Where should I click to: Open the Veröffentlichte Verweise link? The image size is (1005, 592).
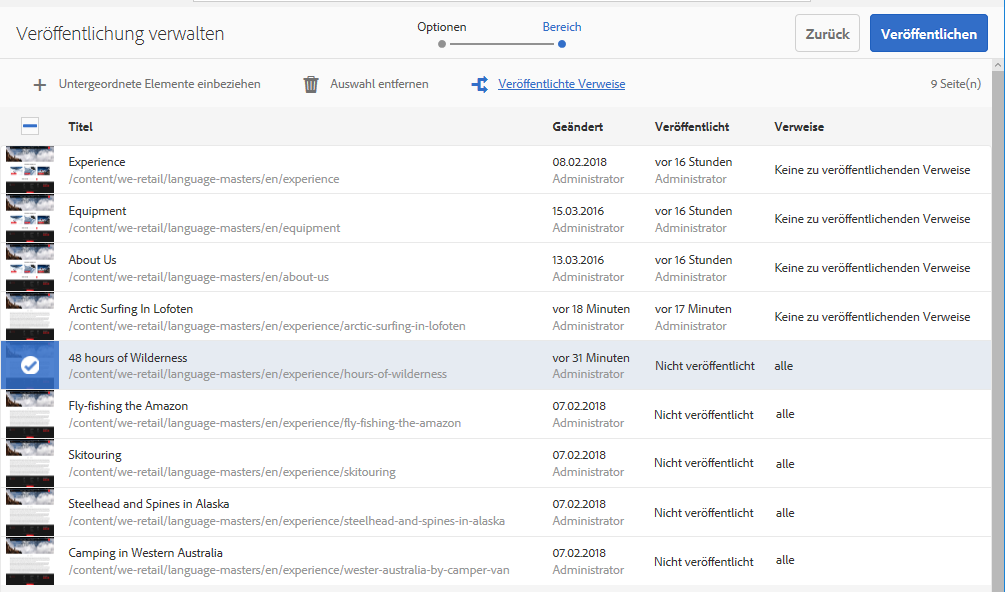[561, 84]
